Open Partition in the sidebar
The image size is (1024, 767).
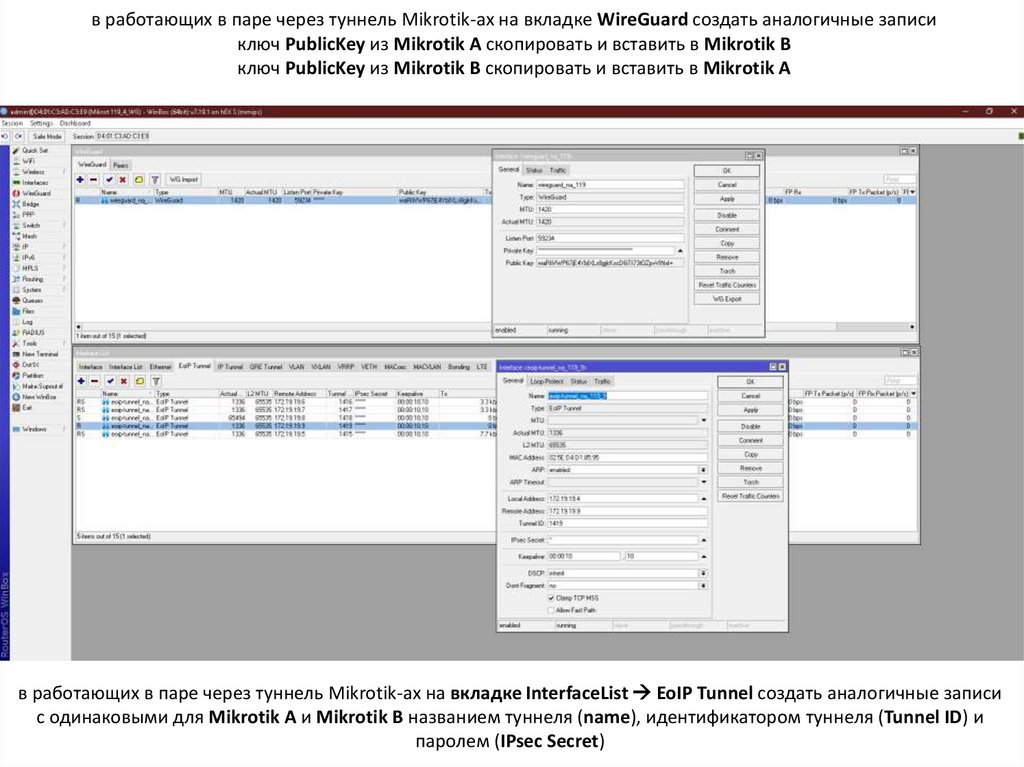coord(33,376)
